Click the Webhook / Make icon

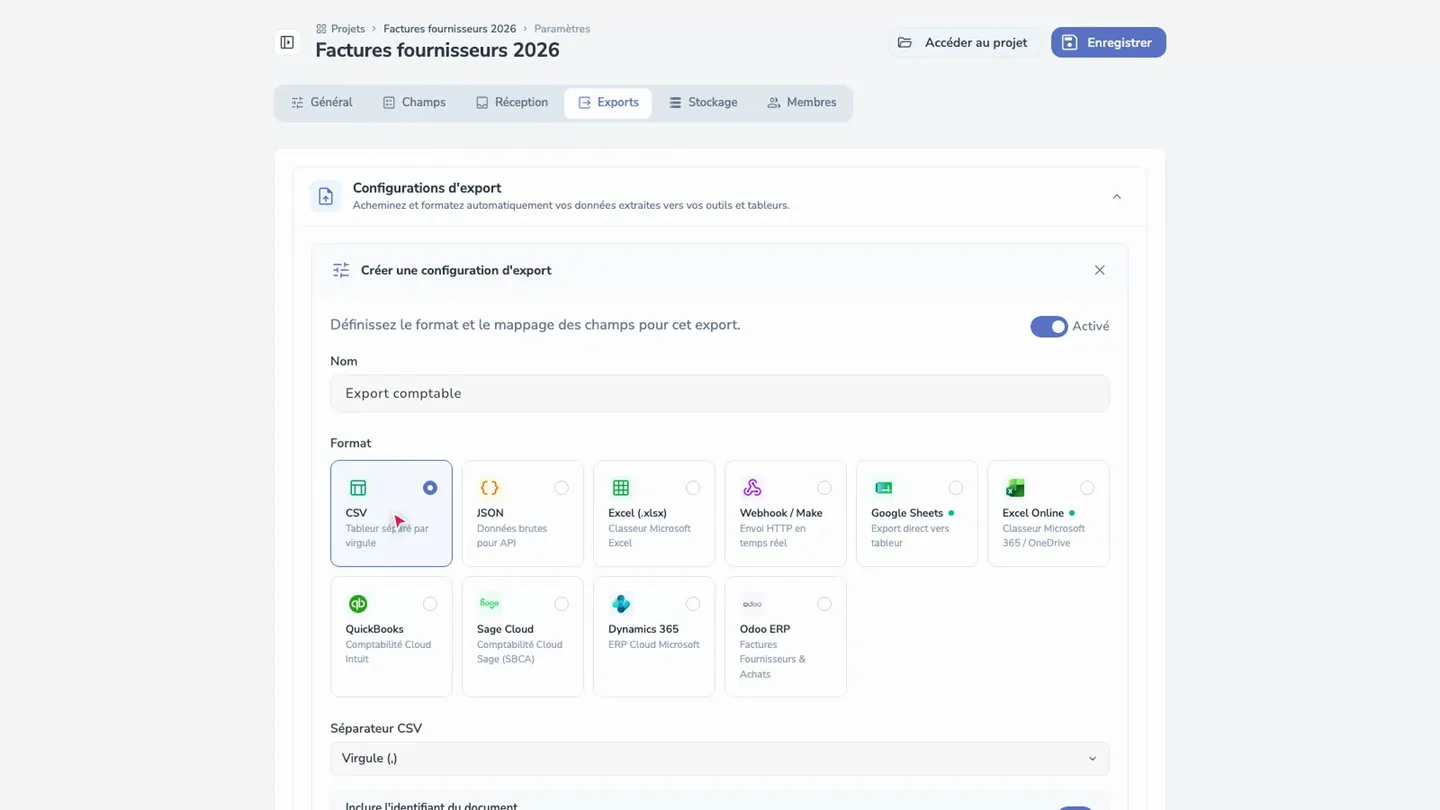(752, 488)
